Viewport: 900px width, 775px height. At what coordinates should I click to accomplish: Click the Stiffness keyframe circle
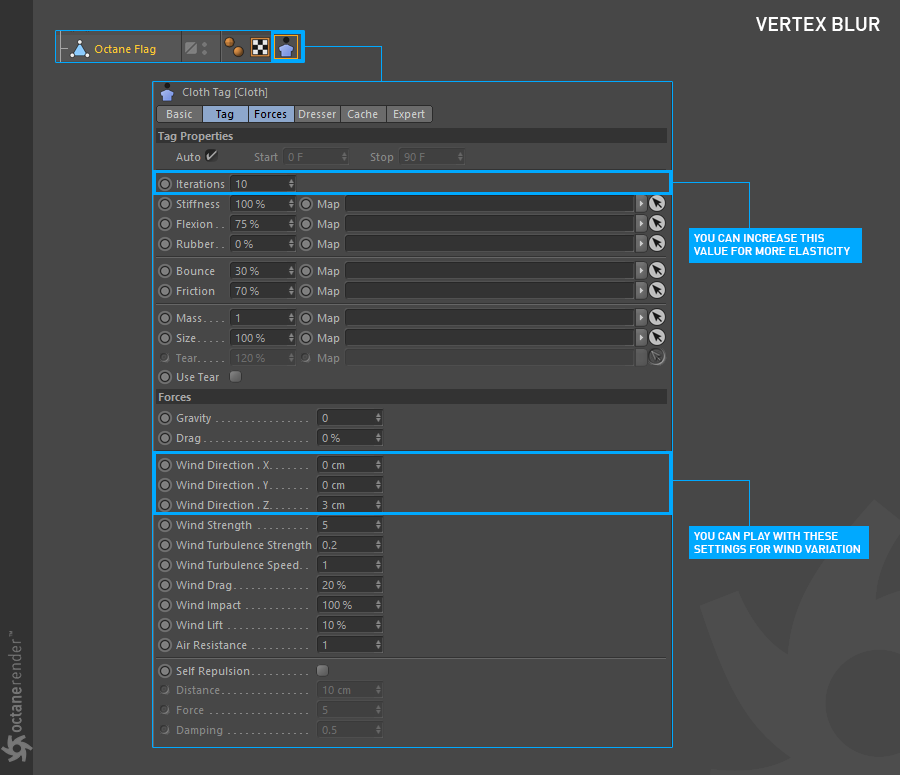point(165,204)
